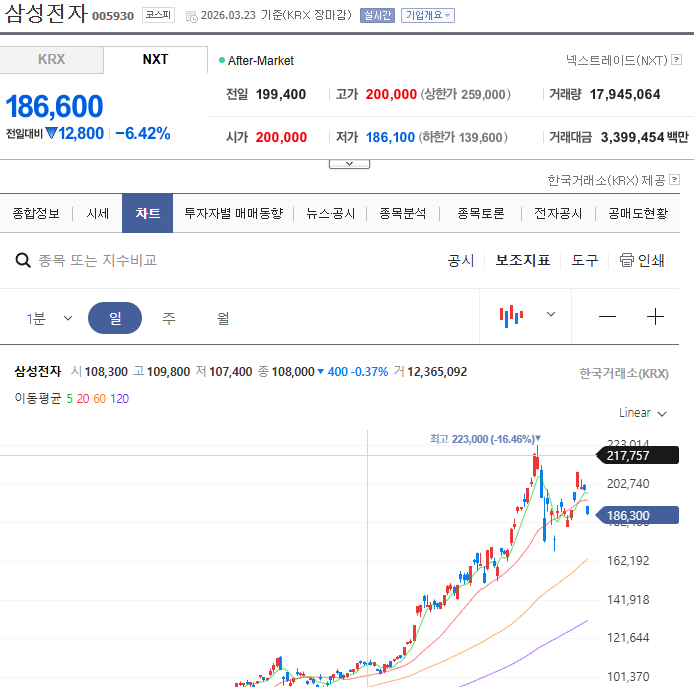Select the NXT exchange tab
Viewport: 694px width, 687px height.
click(155, 59)
